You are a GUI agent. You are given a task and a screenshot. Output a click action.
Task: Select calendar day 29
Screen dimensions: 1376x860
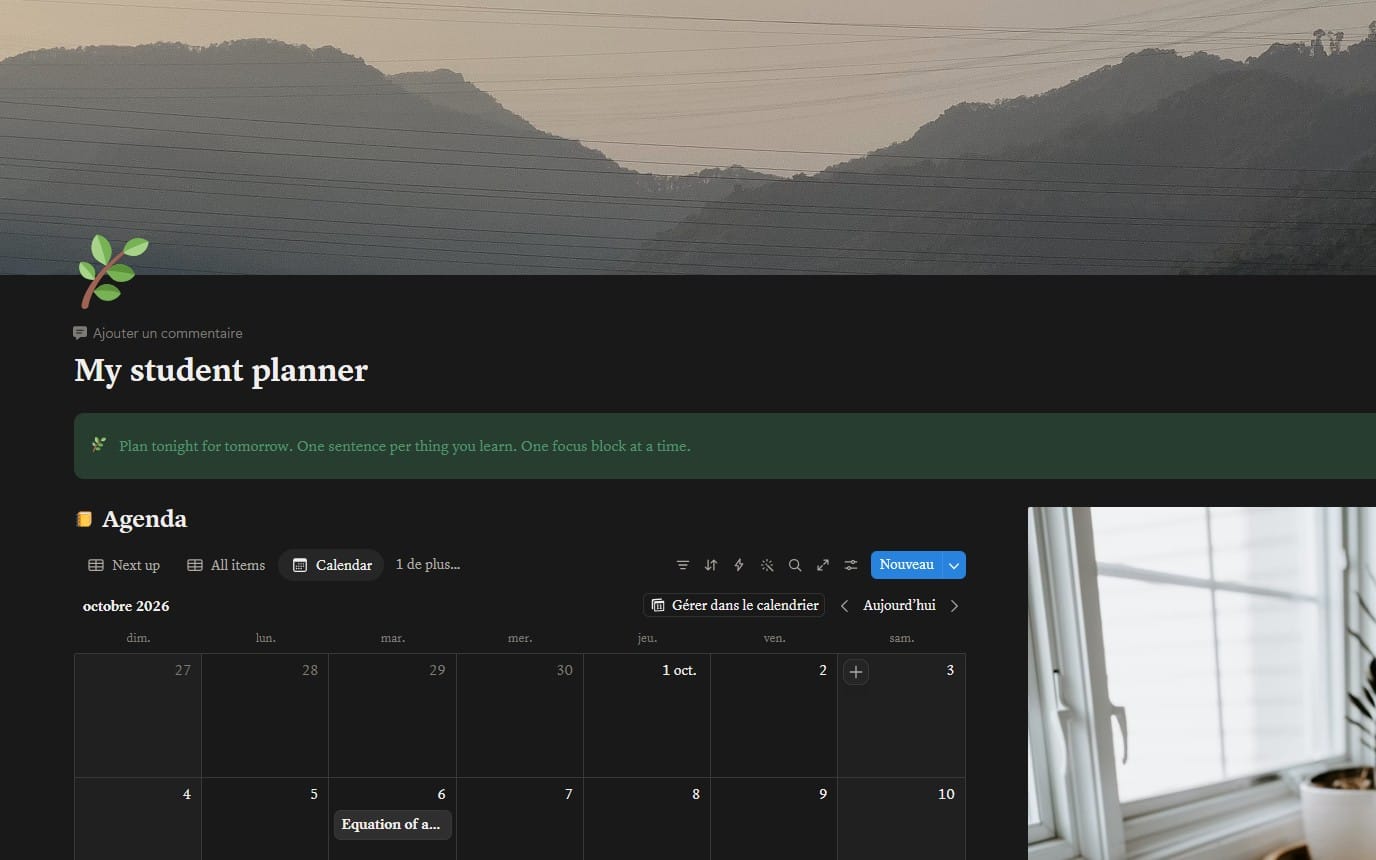point(392,715)
